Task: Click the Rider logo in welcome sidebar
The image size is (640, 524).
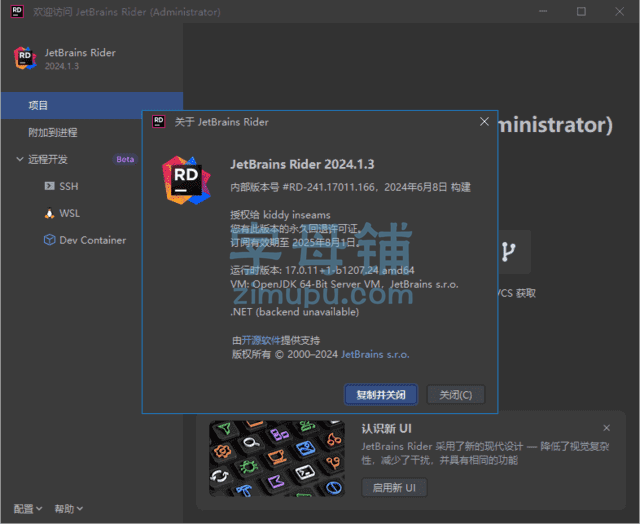Action: tap(25, 58)
